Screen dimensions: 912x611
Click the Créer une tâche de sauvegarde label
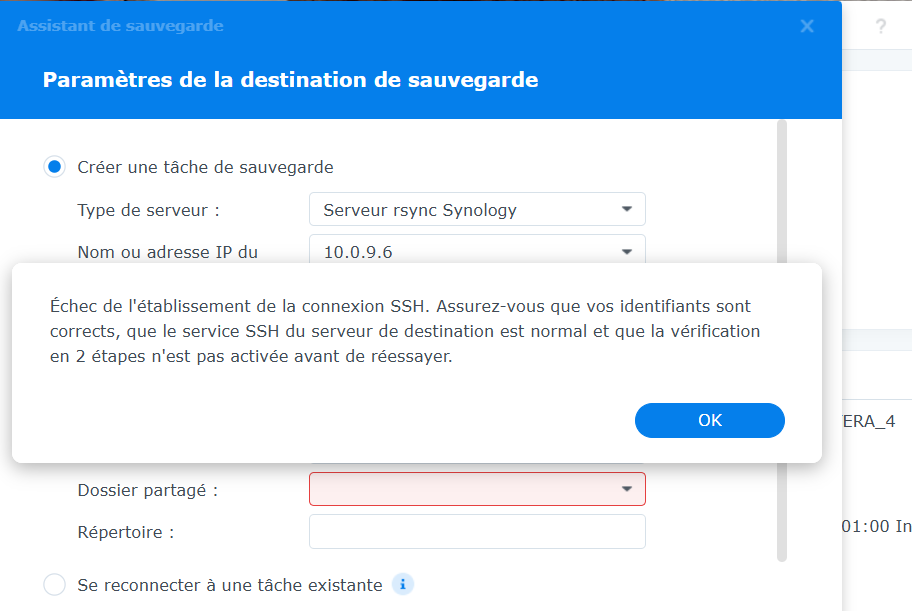(x=205, y=167)
